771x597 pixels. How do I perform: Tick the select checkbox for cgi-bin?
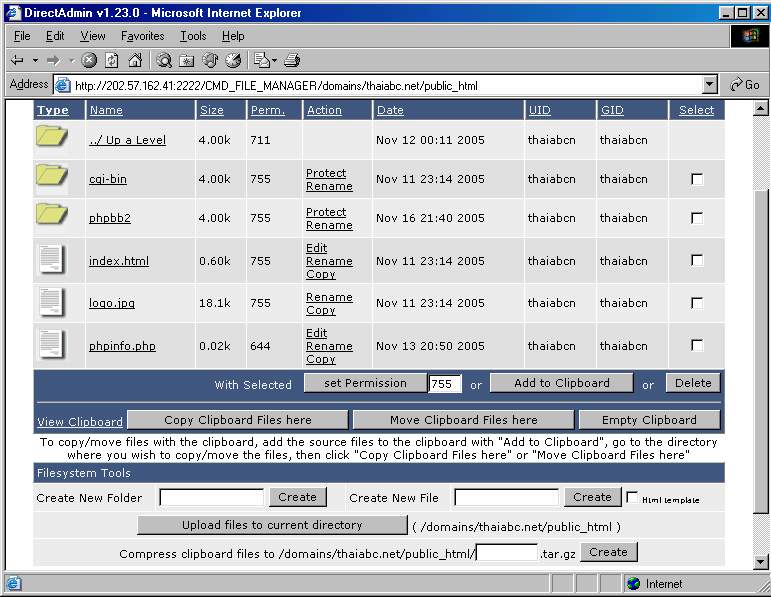coord(697,179)
